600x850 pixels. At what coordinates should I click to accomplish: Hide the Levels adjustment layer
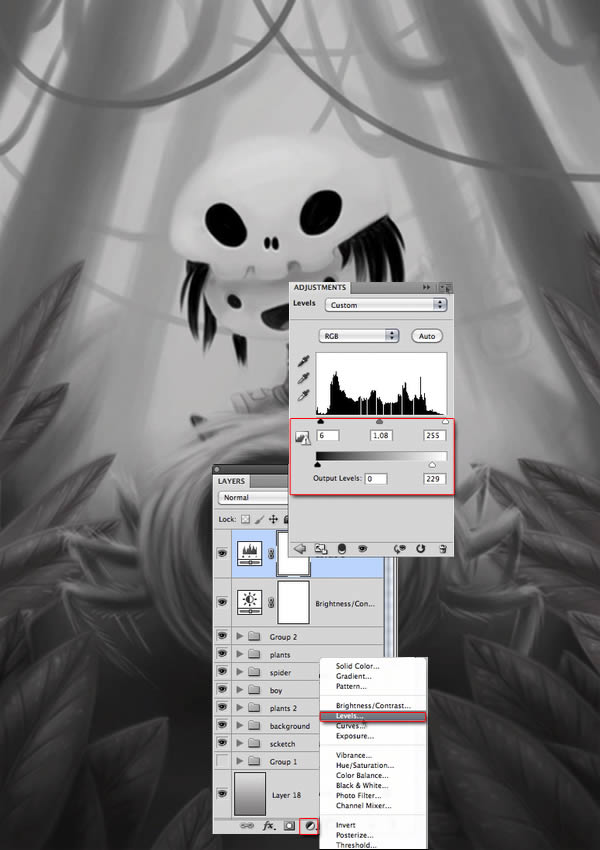pyautogui.click(x=222, y=553)
